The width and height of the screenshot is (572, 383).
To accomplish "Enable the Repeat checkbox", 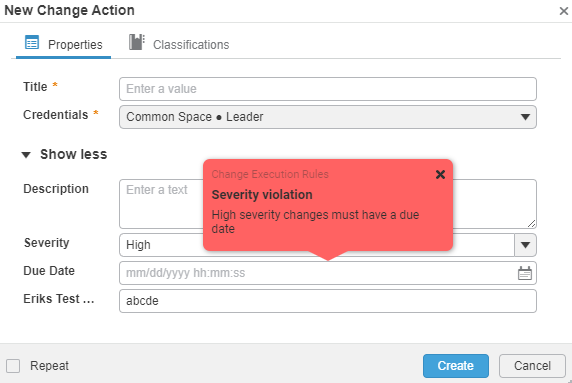I will point(13,366).
